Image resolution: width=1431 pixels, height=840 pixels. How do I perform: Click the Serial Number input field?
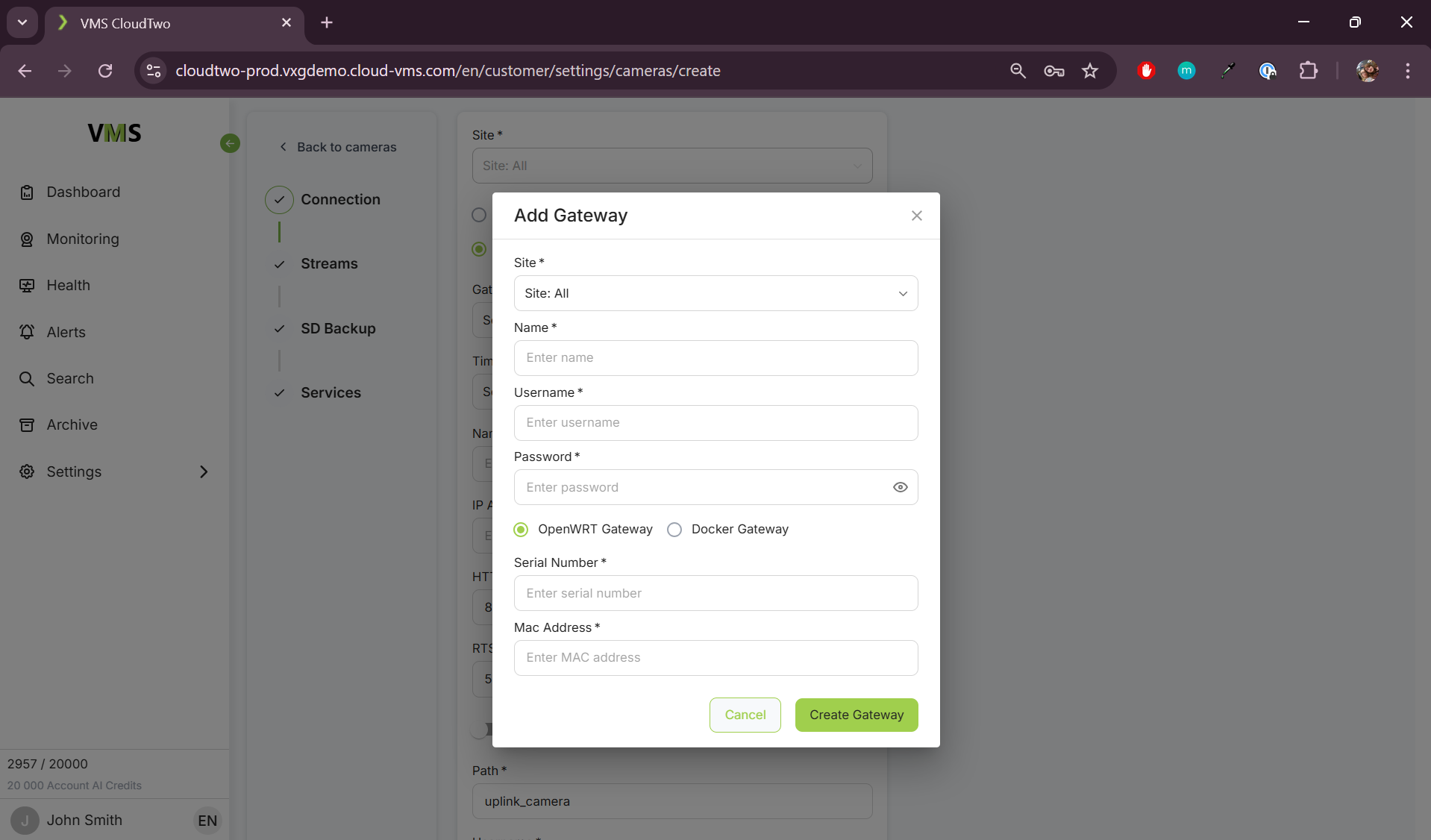715,593
